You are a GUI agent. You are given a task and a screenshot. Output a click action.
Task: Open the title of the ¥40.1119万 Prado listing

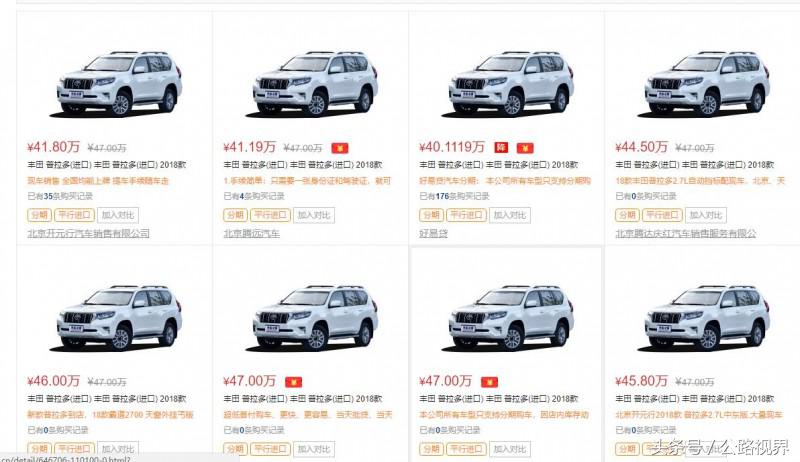click(x=498, y=165)
